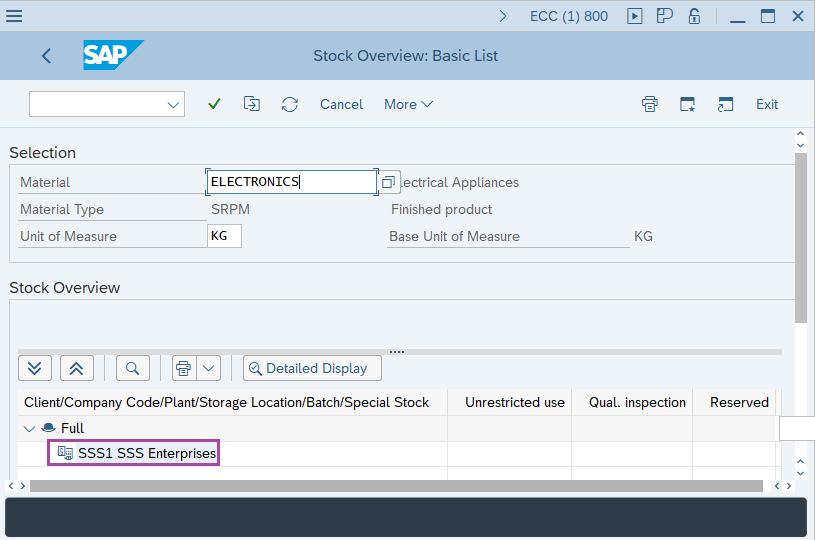Click the magnifier Find icon
Image resolution: width=815 pixels, height=540 pixels.
(133, 368)
